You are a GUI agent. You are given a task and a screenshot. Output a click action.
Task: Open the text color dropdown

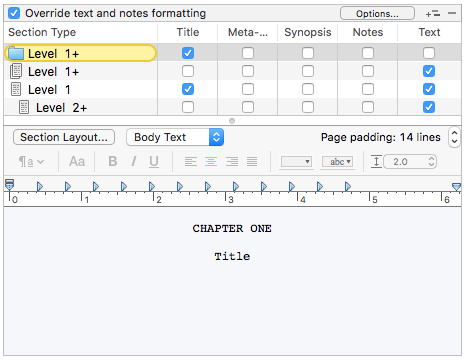pos(296,162)
